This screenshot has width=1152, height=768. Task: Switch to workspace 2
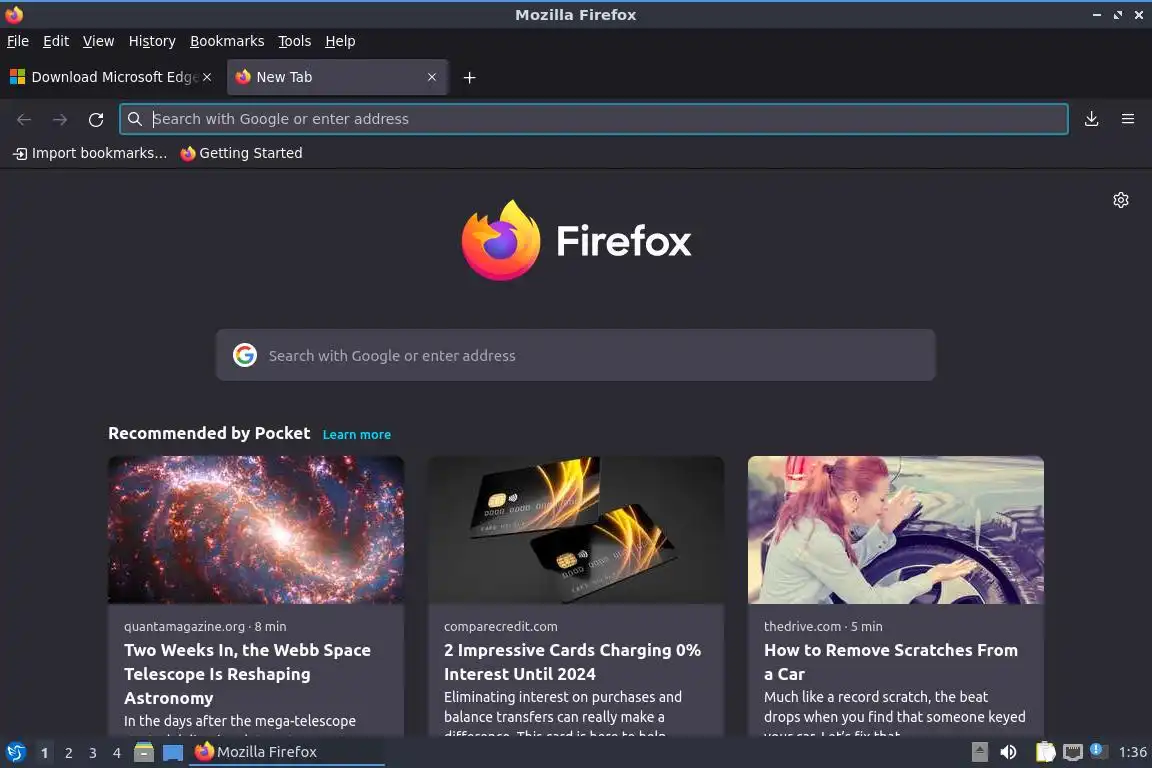[x=68, y=753]
